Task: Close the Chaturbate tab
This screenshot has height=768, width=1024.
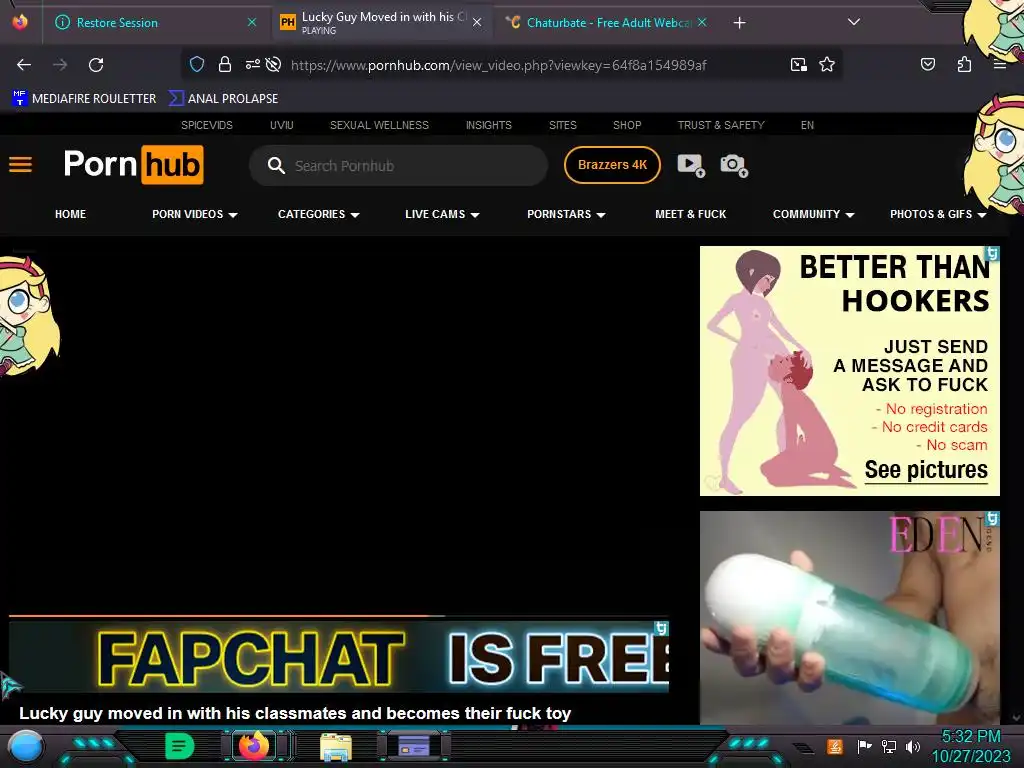Action: [702, 22]
